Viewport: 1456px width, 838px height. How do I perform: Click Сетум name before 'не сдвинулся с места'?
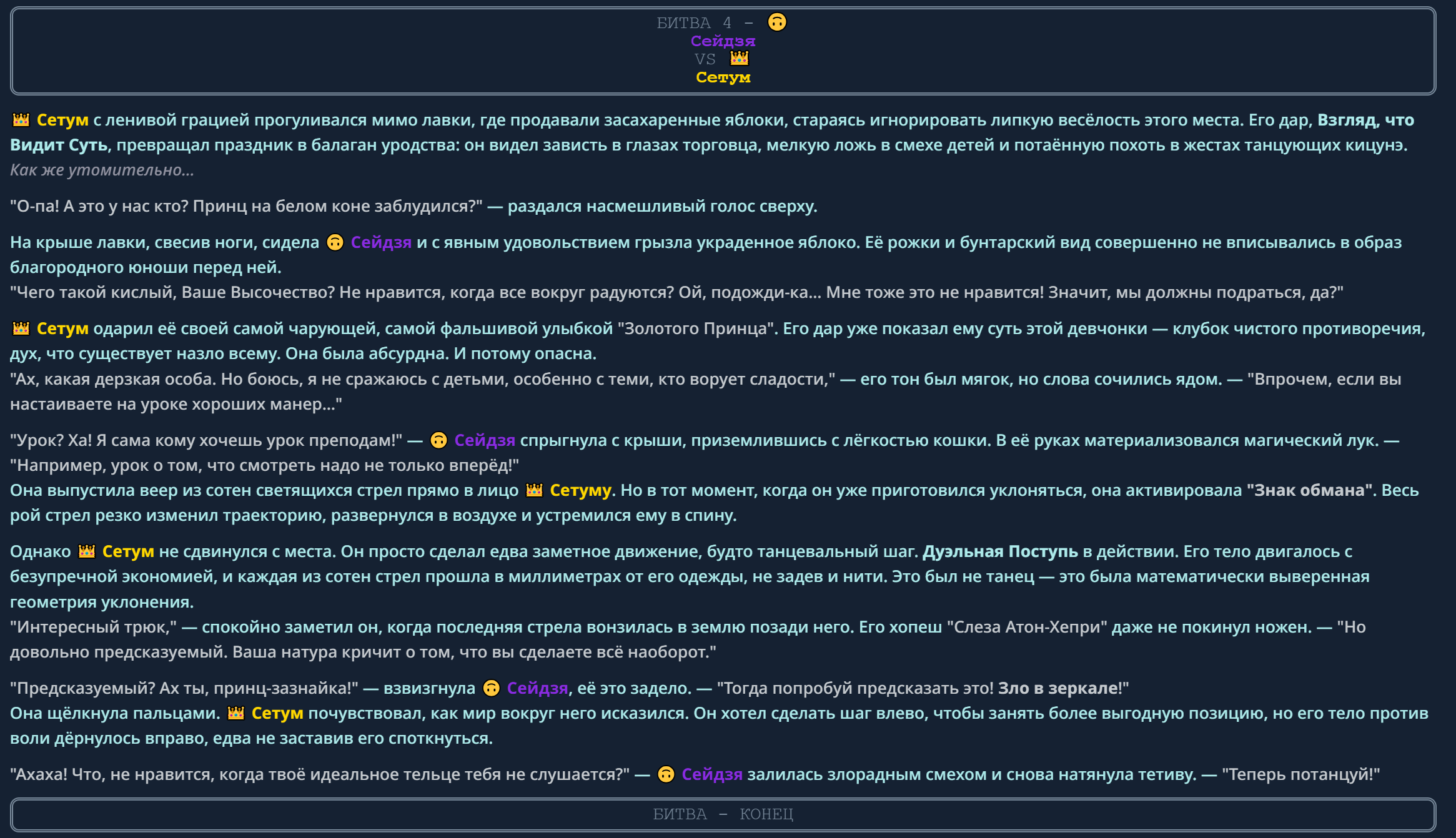coord(128,551)
